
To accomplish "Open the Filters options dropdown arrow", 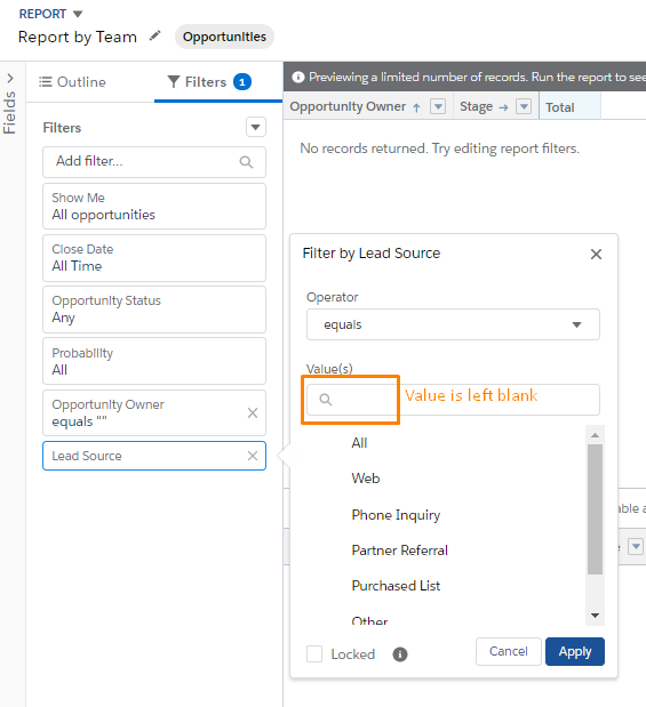I will point(256,127).
